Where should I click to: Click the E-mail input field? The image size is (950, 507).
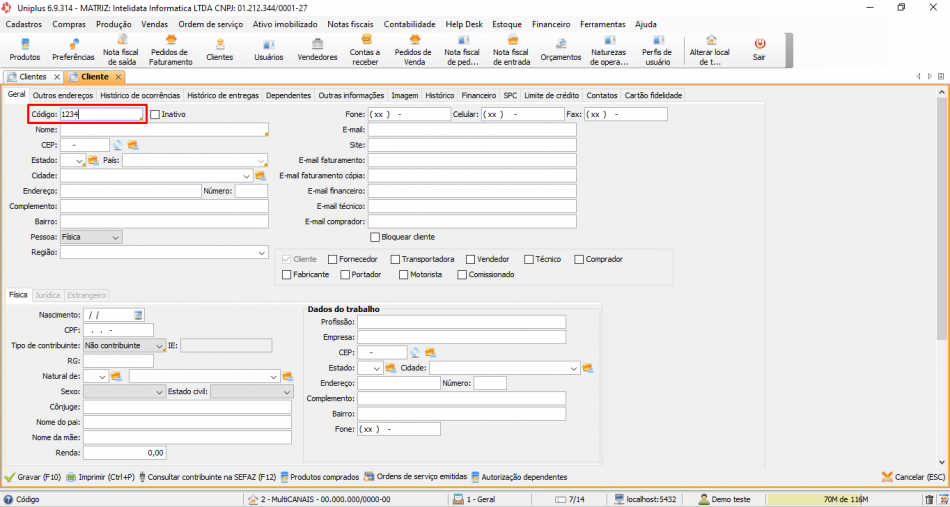pos(472,130)
